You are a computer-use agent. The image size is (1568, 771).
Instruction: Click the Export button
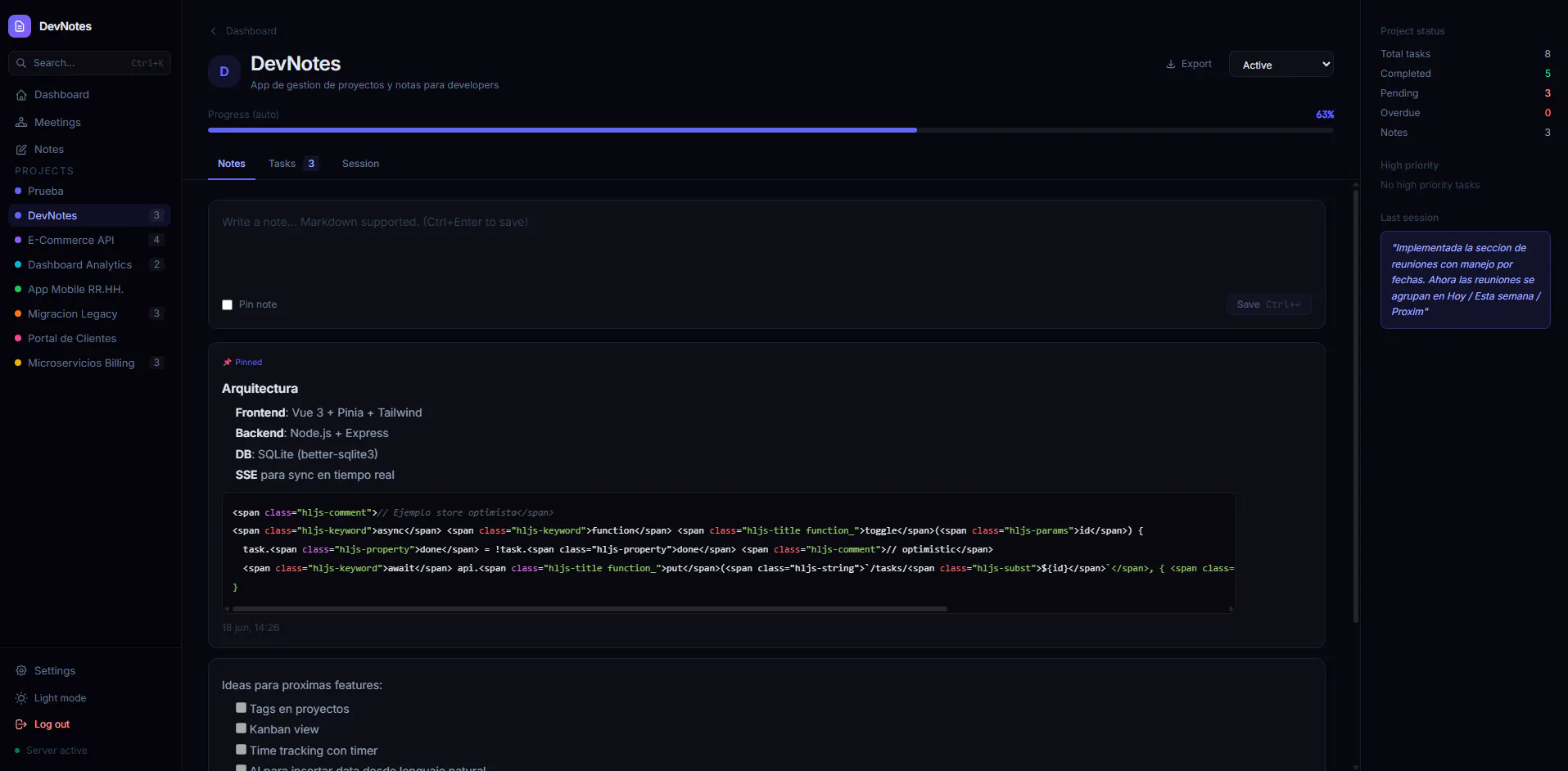[1189, 64]
